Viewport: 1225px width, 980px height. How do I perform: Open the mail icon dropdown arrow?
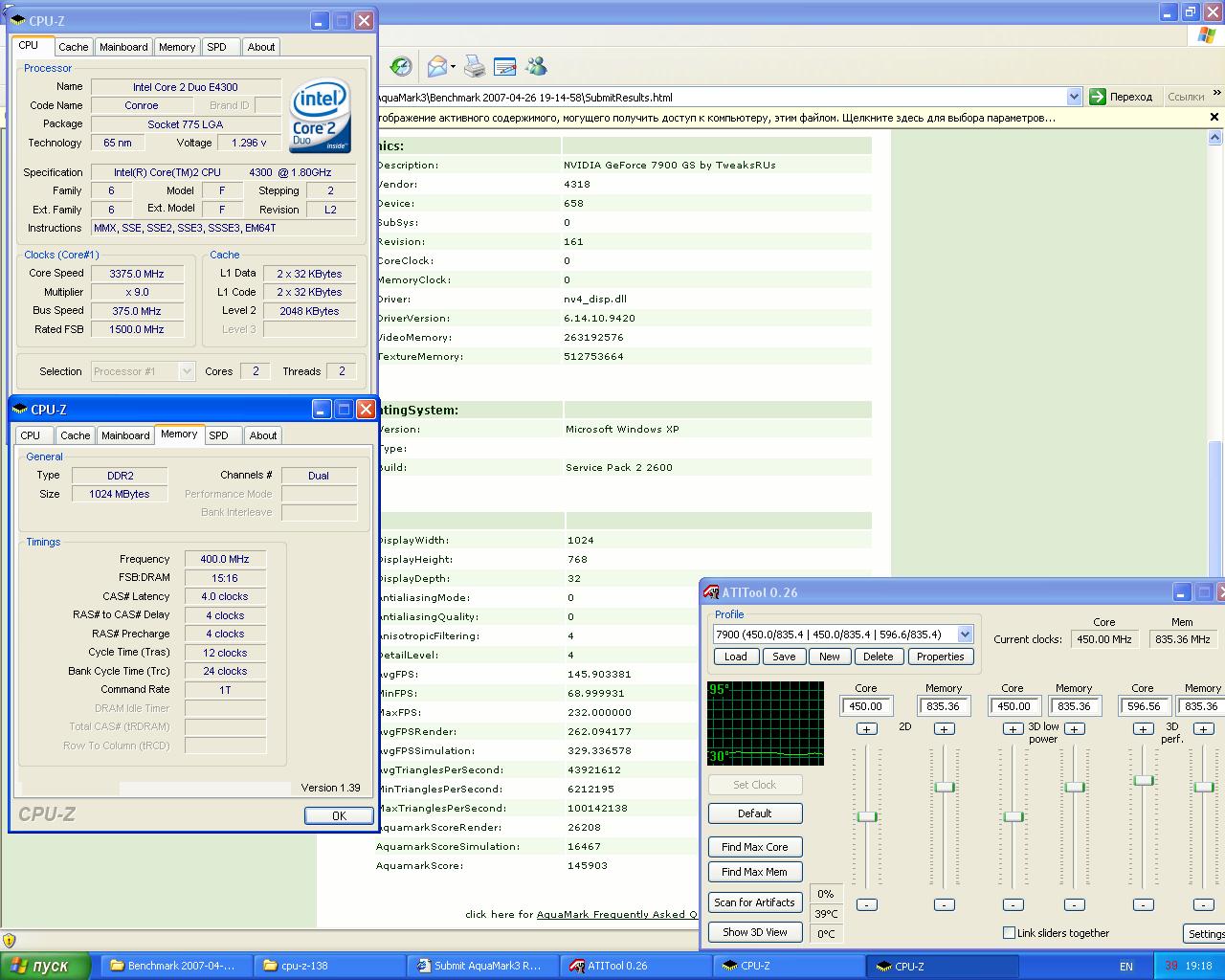(x=453, y=66)
